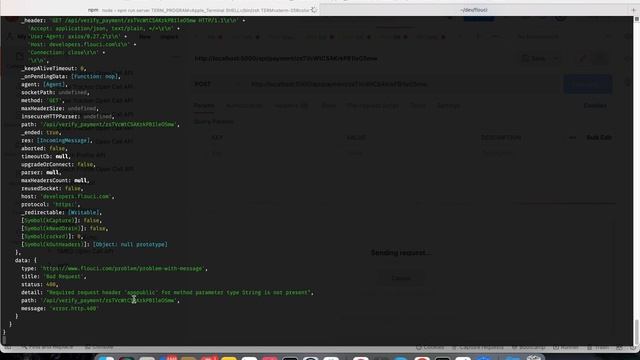The width and height of the screenshot is (640, 360).
Task: Click the terminal vertical scrollbar thumb
Action: point(636,332)
